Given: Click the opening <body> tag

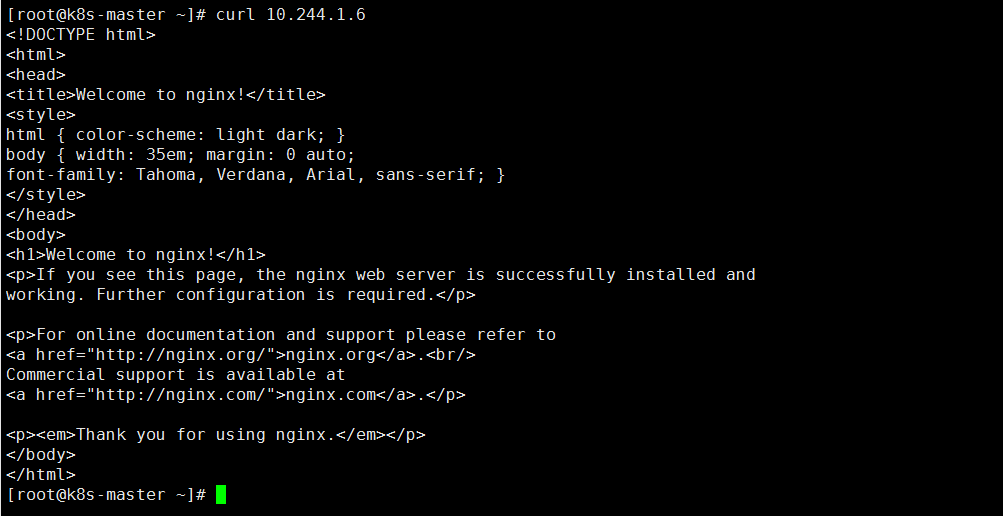Looking at the screenshot, I should pyautogui.click(x=35, y=234).
